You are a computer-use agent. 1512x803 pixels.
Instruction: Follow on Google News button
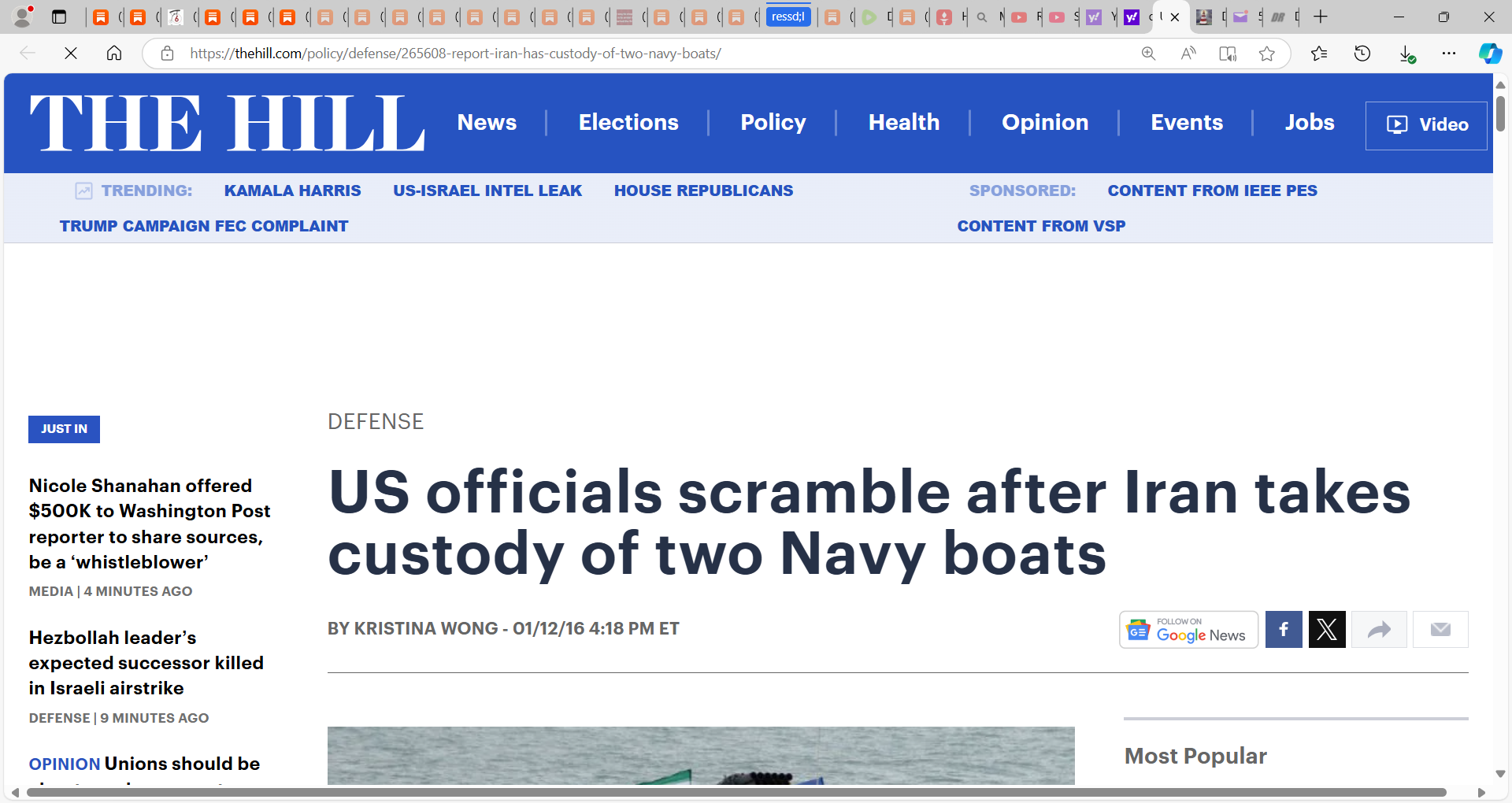click(1188, 629)
